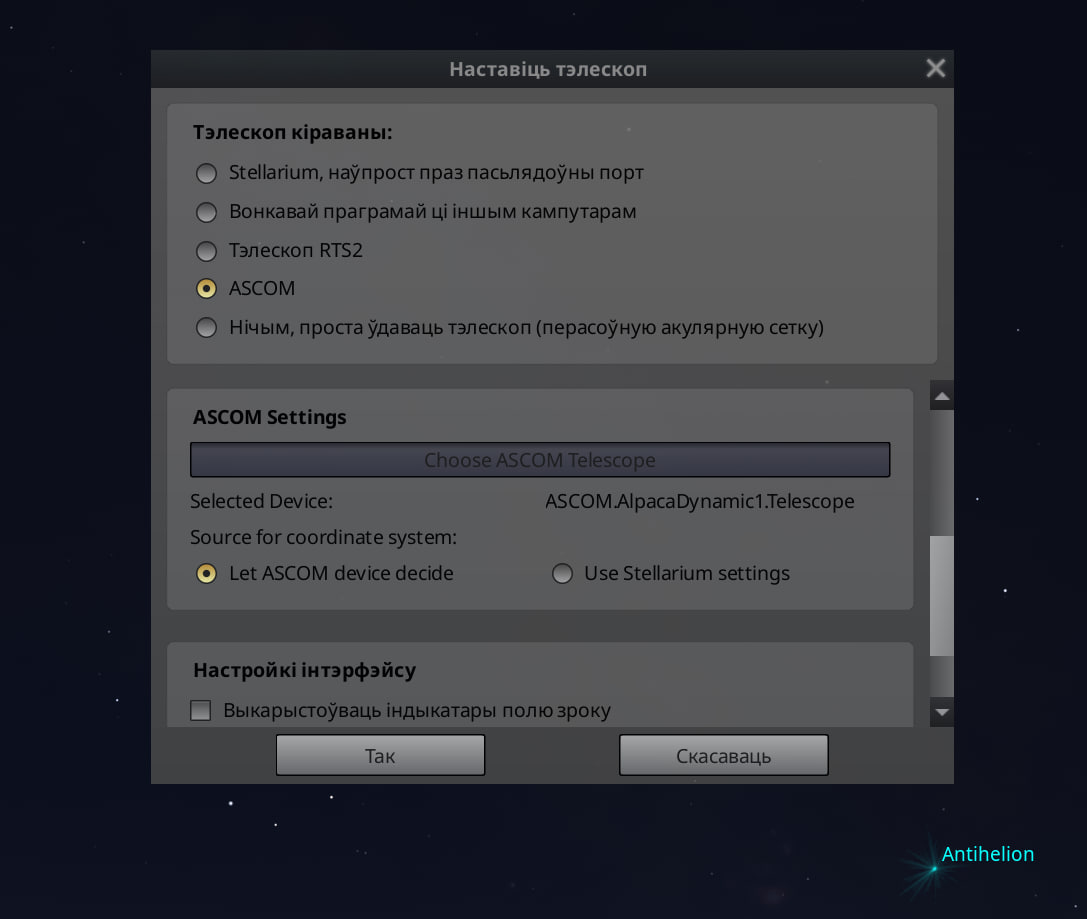Click the vertical scrollbar thumb
The width and height of the screenshot is (1087, 919).
941,596
